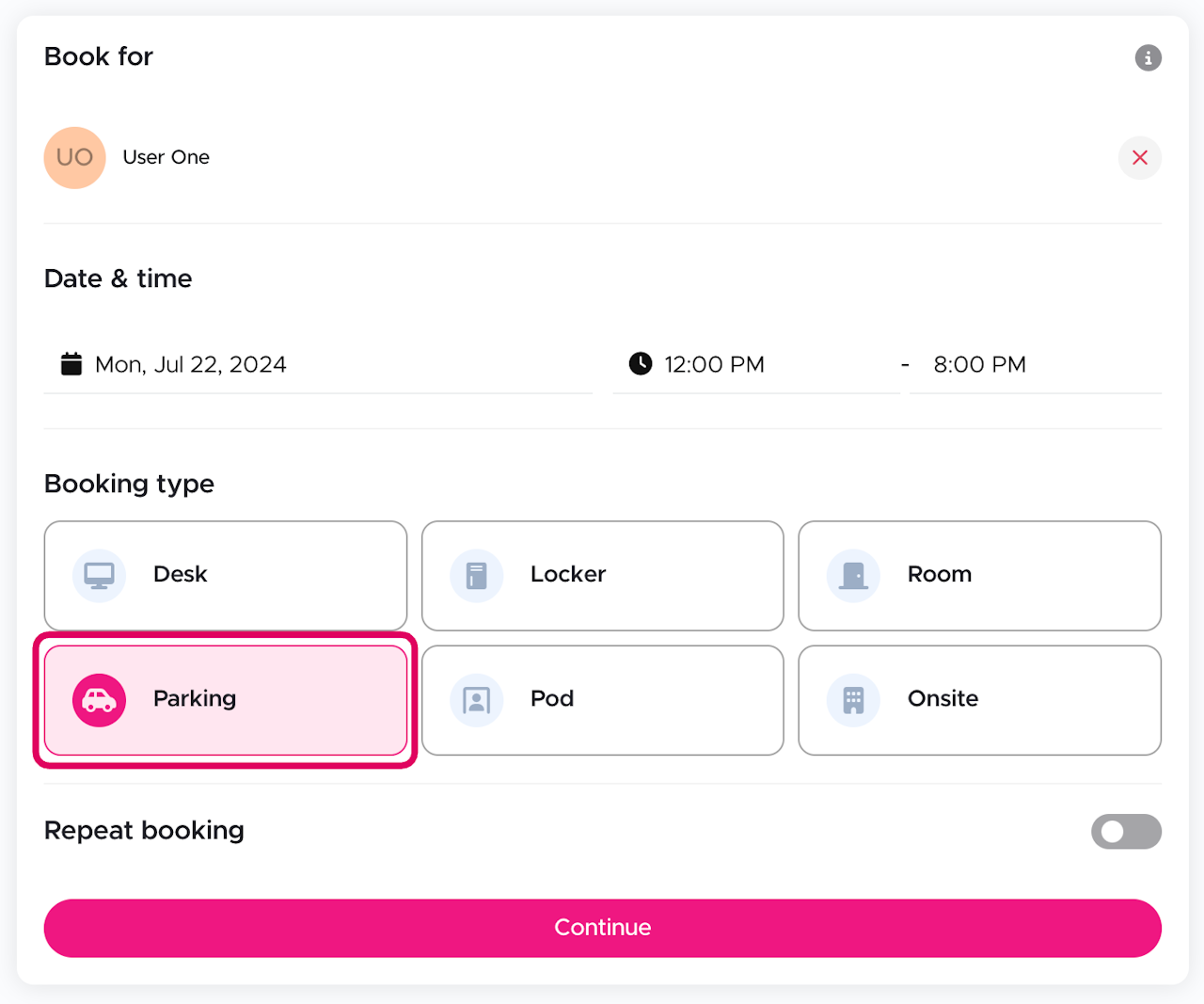Remove User One with the red X
Image resolution: width=1204 pixels, height=1004 pixels.
click(x=1139, y=158)
